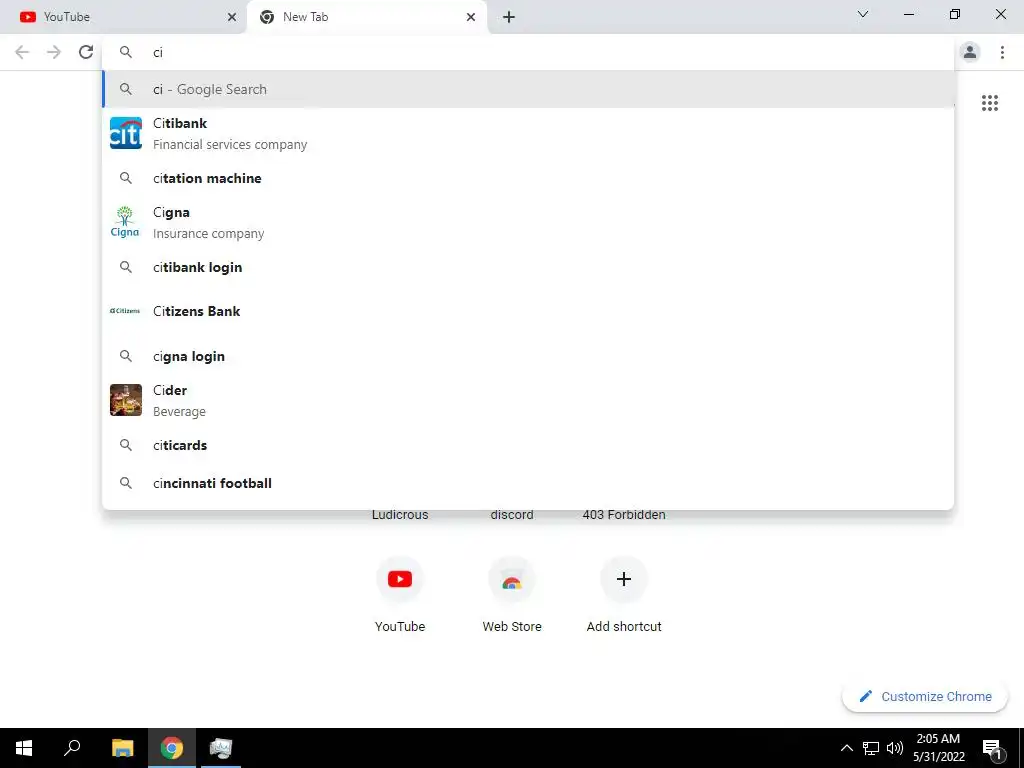Screen dimensions: 1024x768
Task: Open the Chrome profile avatar icon
Action: tap(970, 52)
